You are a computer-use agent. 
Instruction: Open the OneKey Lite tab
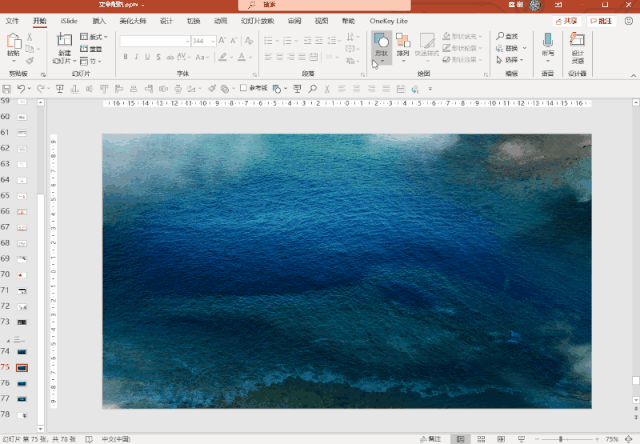[389, 21]
